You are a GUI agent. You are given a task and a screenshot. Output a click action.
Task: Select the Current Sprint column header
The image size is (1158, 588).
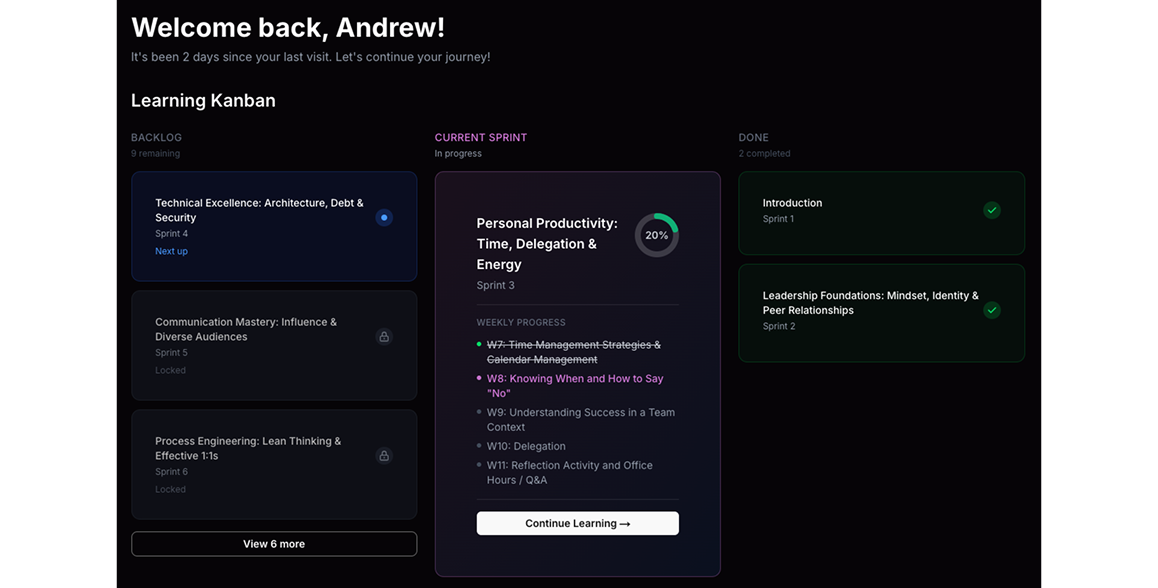click(x=481, y=137)
